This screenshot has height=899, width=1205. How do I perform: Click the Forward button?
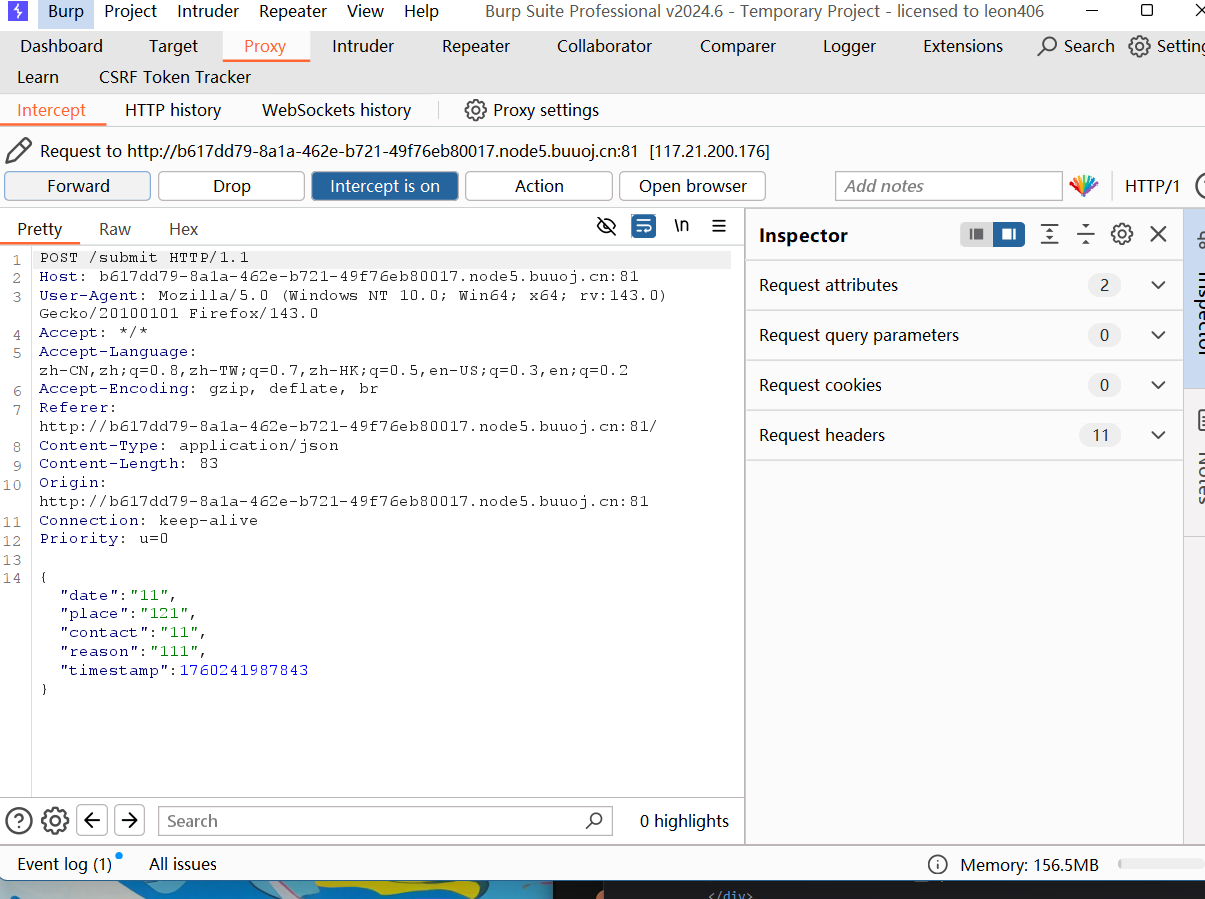click(x=78, y=186)
